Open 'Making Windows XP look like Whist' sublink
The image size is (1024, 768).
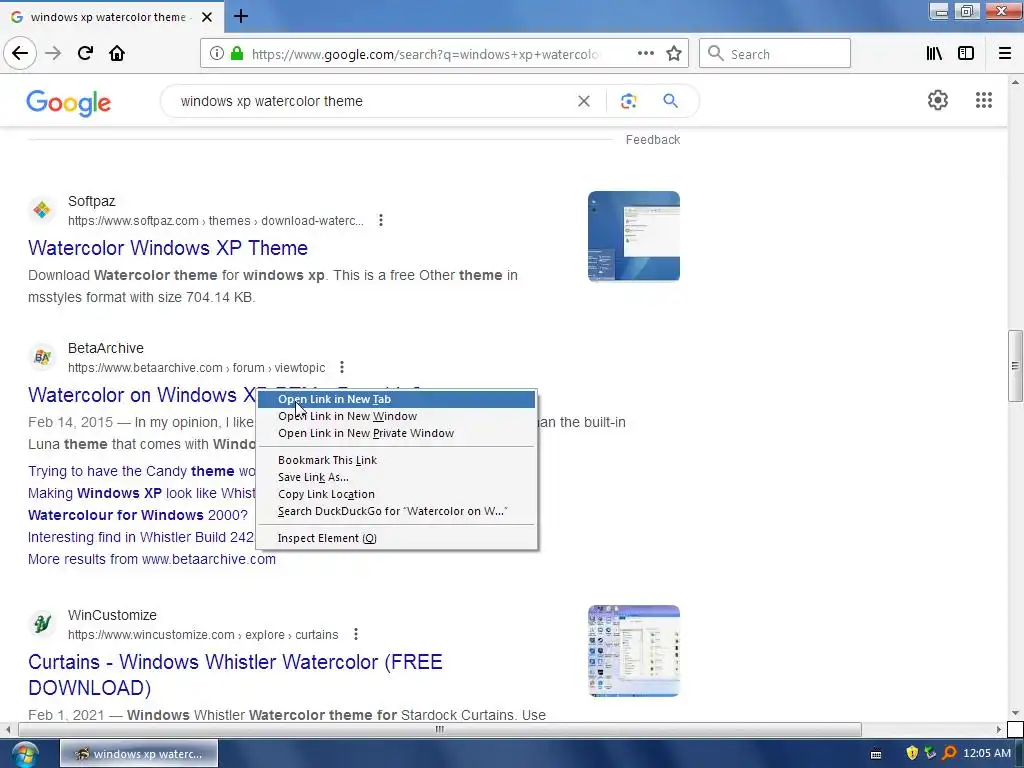(x=142, y=493)
